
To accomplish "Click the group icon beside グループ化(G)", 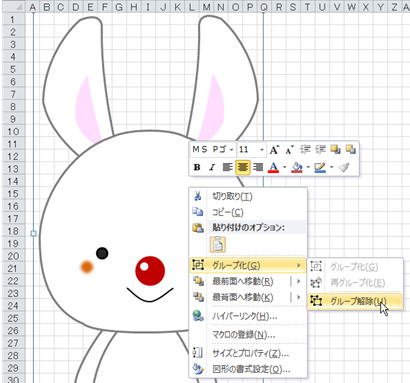I will point(198,265).
